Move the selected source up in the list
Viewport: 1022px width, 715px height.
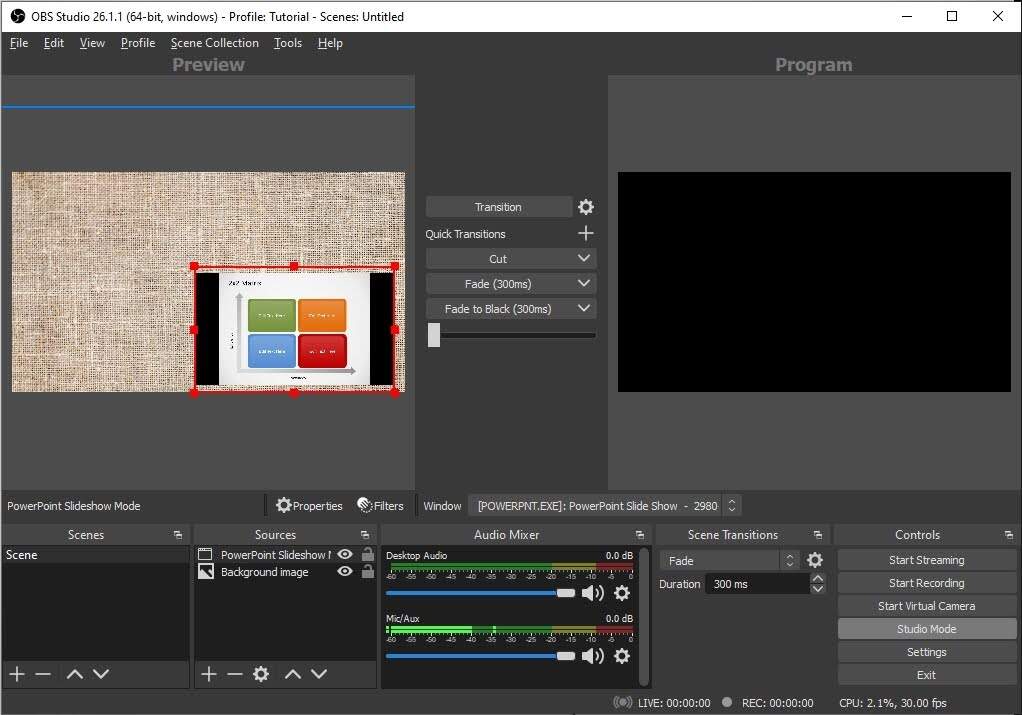coord(293,673)
